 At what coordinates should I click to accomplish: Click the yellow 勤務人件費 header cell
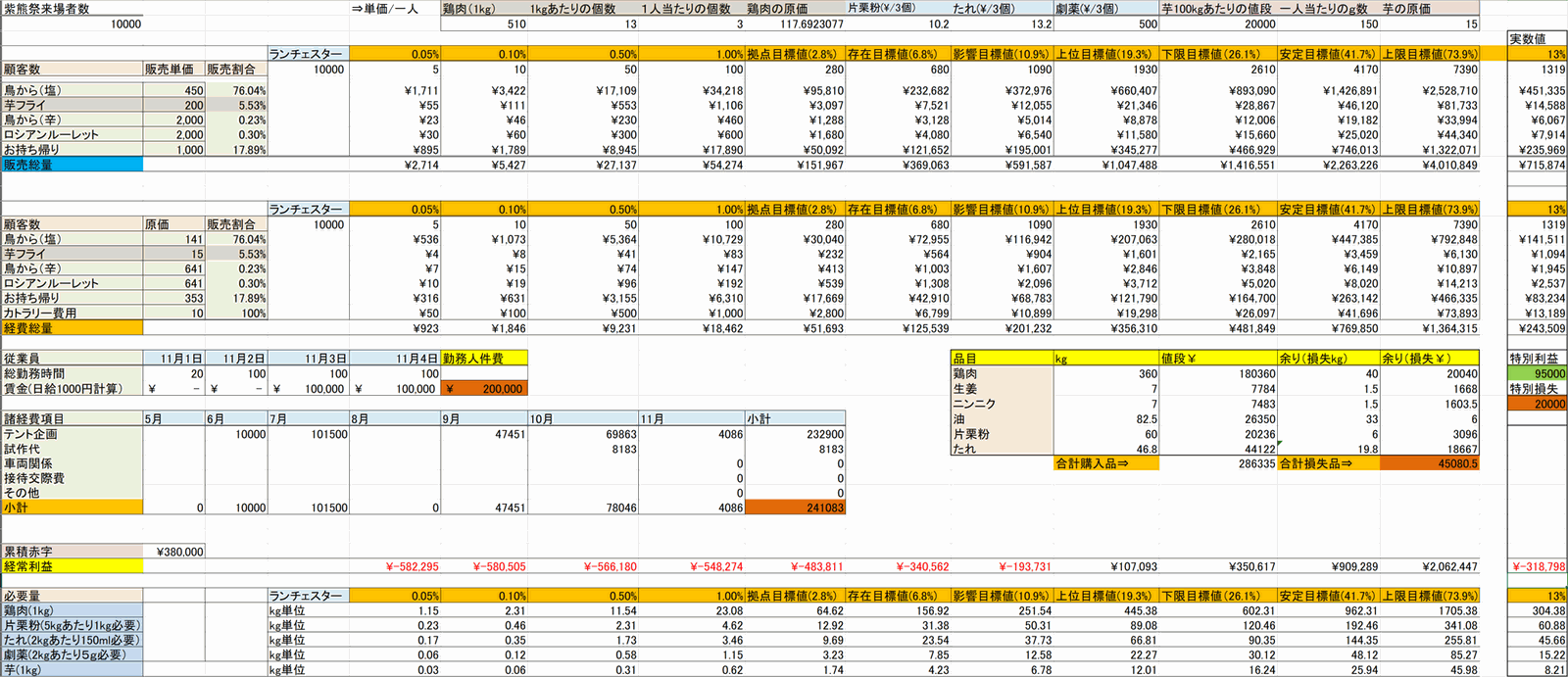point(484,359)
